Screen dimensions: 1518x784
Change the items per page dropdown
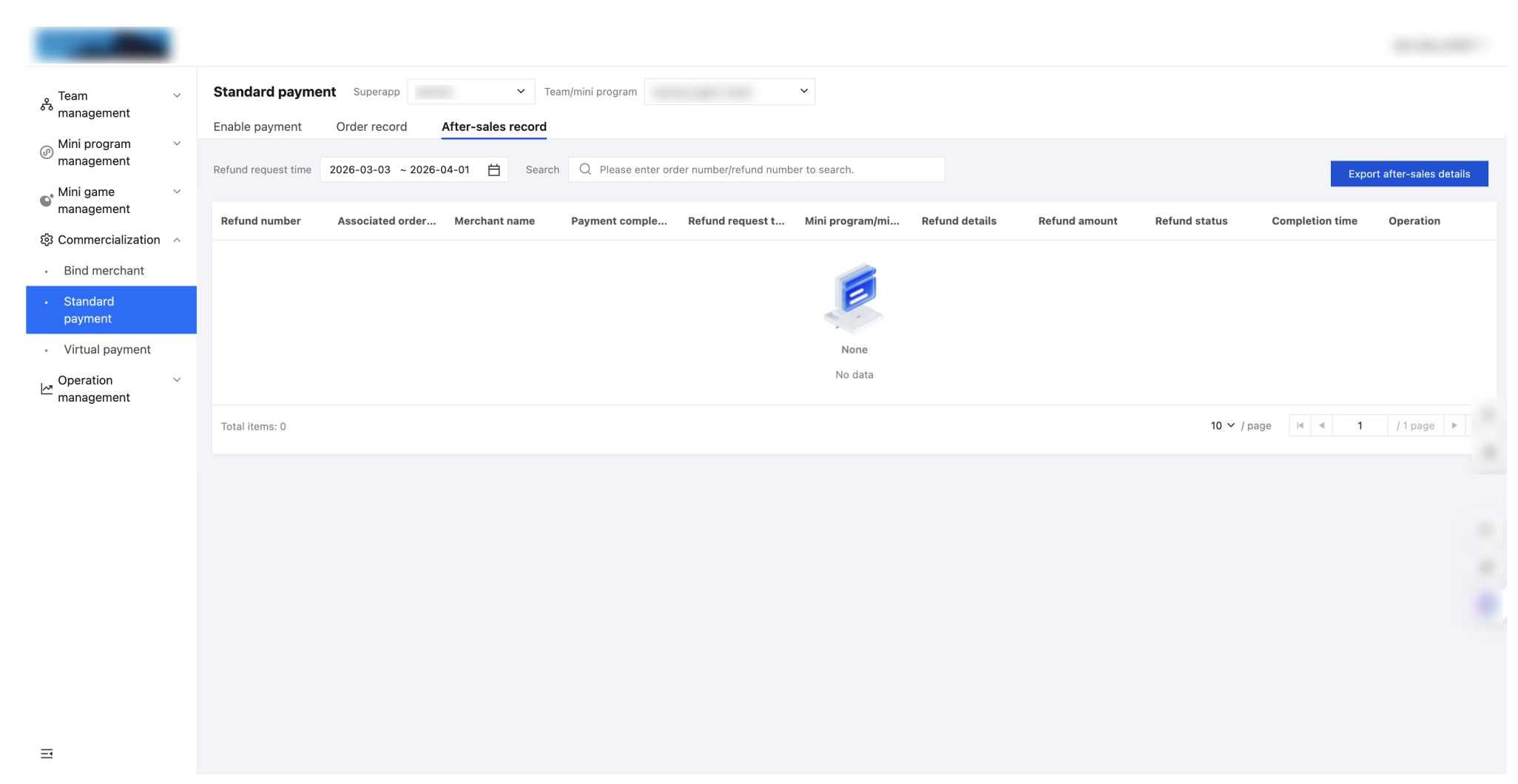[x=1222, y=425]
